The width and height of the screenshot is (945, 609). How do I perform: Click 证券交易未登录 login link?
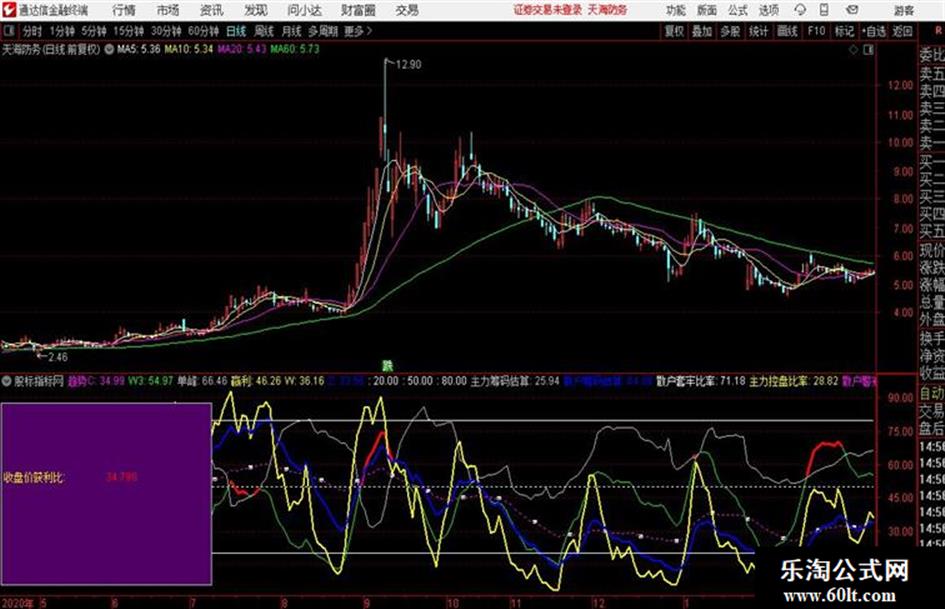pos(548,10)
